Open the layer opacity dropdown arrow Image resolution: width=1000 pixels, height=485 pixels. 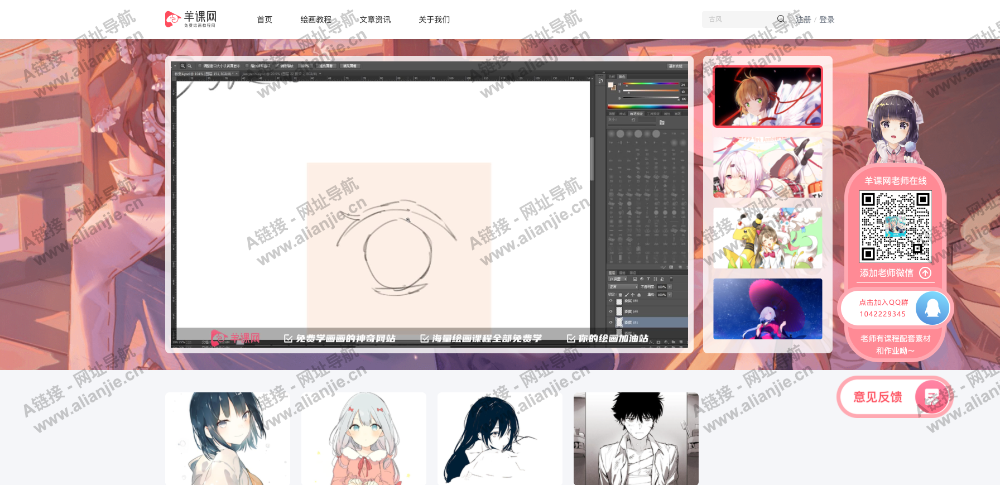[x=670, y=287]
